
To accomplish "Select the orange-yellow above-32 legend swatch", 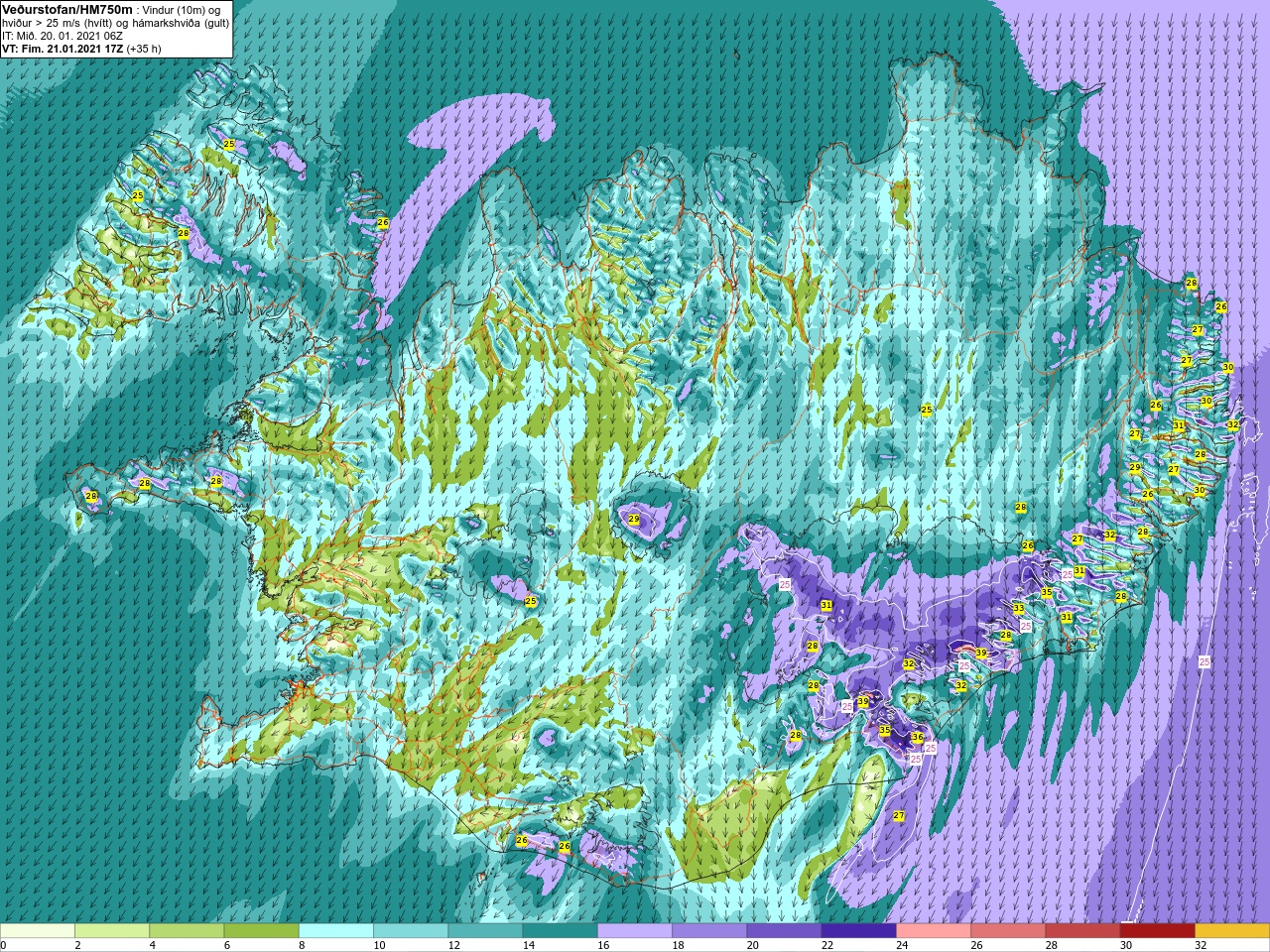I will (x=1232, y=931).
